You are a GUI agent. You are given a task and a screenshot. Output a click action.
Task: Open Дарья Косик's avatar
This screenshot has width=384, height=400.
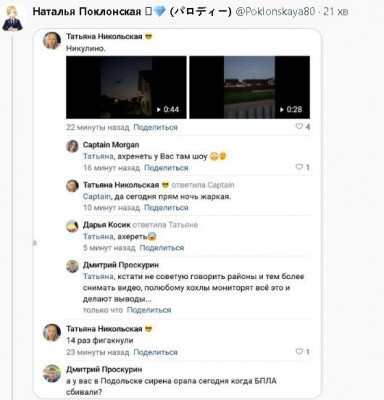coord(72,227)
